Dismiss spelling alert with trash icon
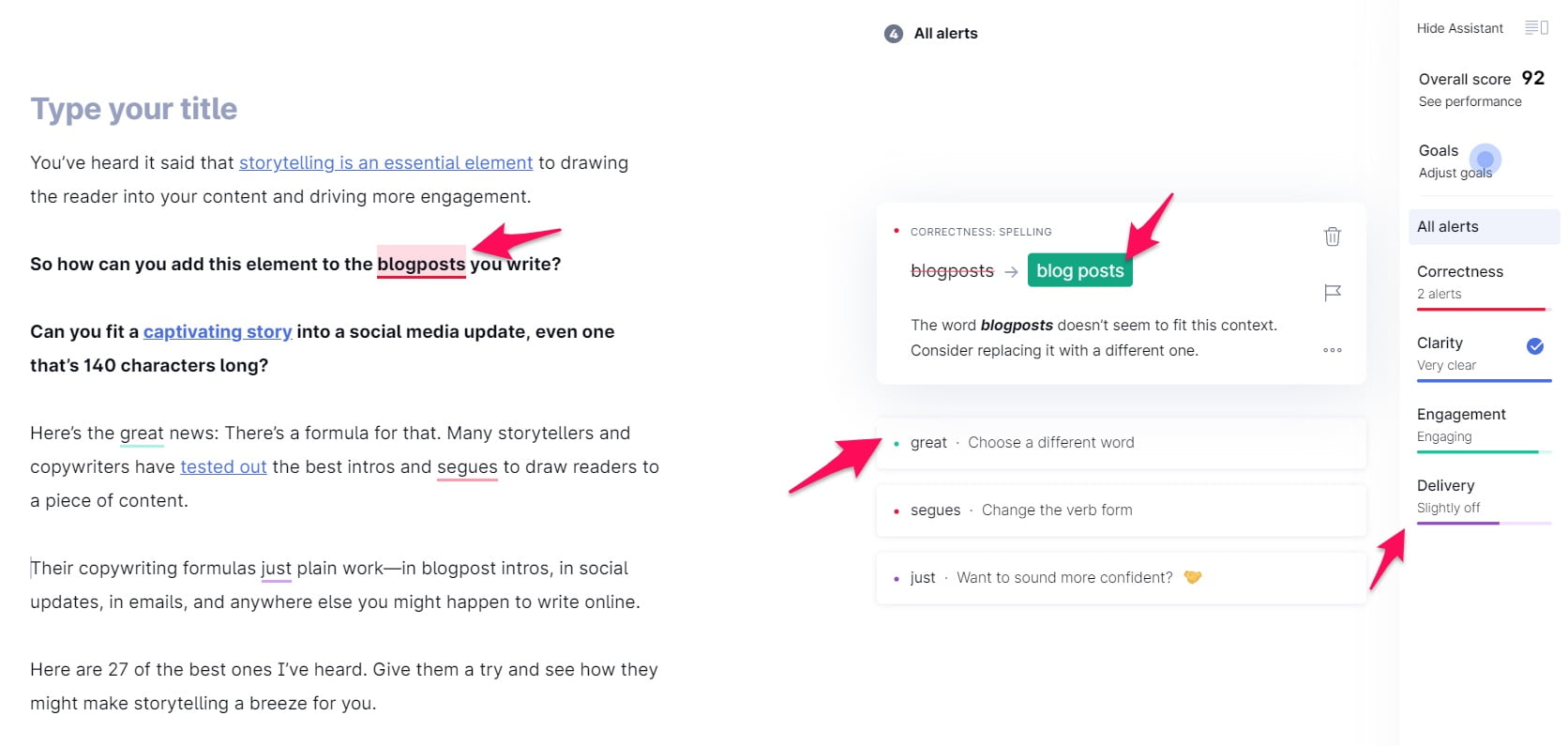The height and width of the screenshot is (746, 1568). coord(1332,236)
